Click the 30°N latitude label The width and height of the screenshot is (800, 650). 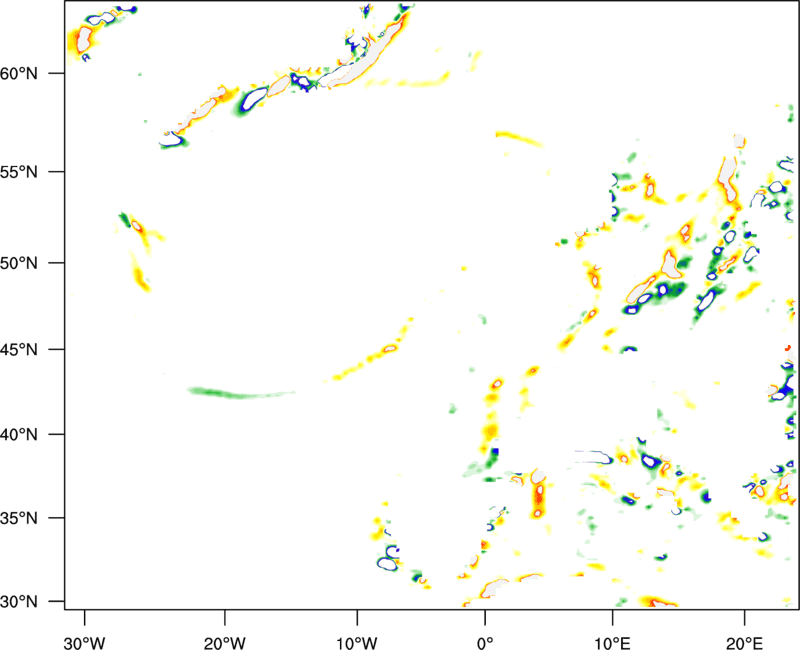[19, 602]
